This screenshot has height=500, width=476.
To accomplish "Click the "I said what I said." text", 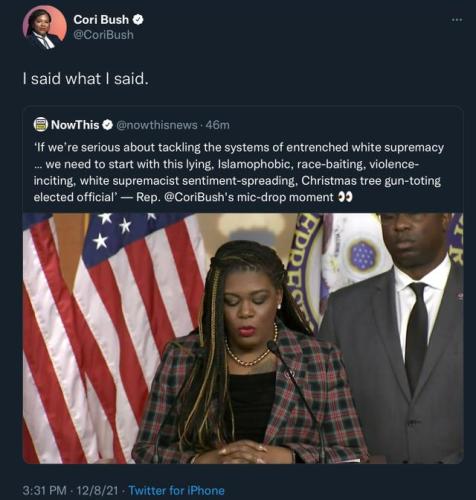I will tap(85, 79).
